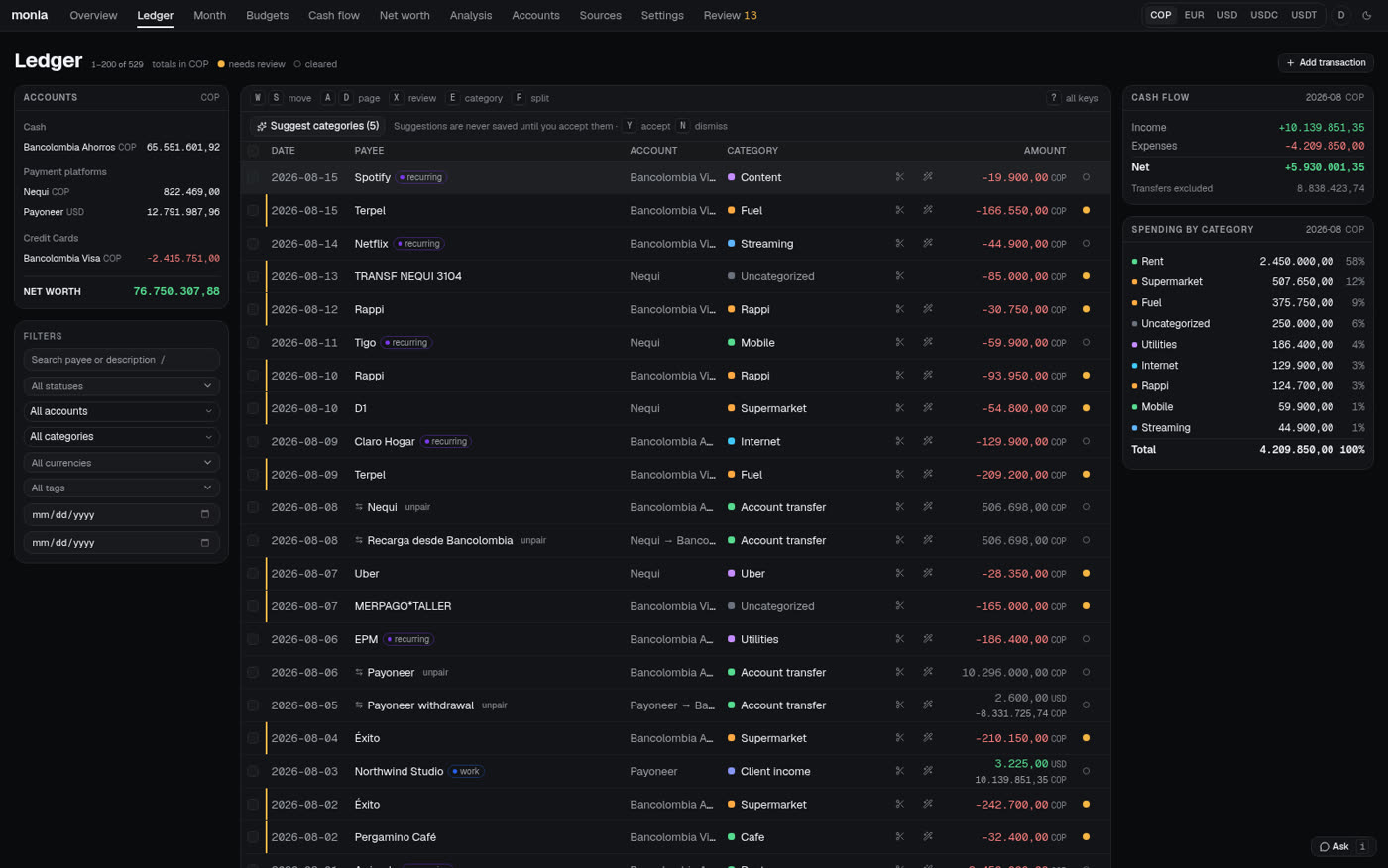The width and height of the screenshot is (1388, 868).
Task: Split the Claro Hogar transaction
Action: click(x=900, y=442)
